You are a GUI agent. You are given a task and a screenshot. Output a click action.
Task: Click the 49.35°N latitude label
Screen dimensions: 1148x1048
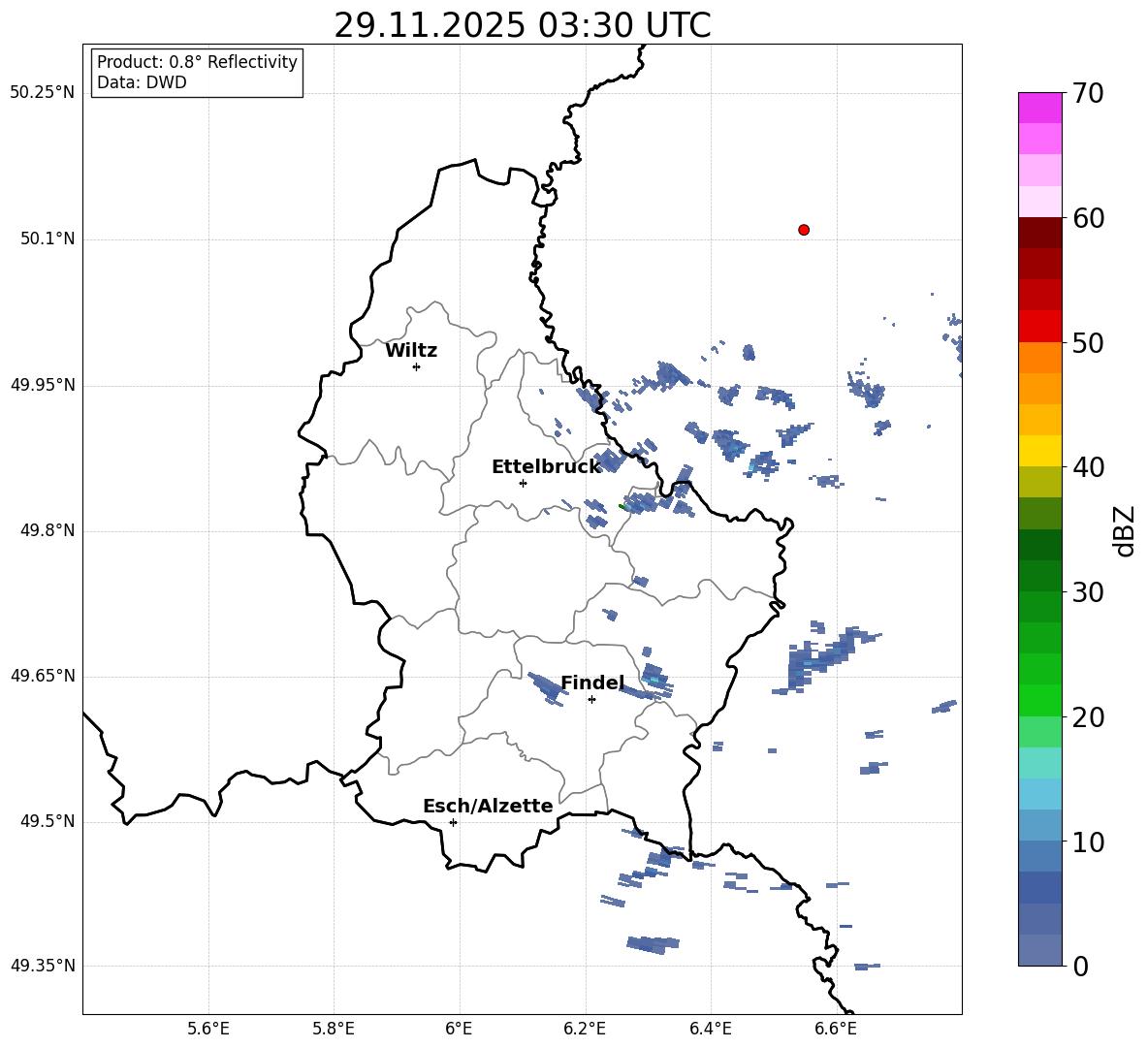43,966
